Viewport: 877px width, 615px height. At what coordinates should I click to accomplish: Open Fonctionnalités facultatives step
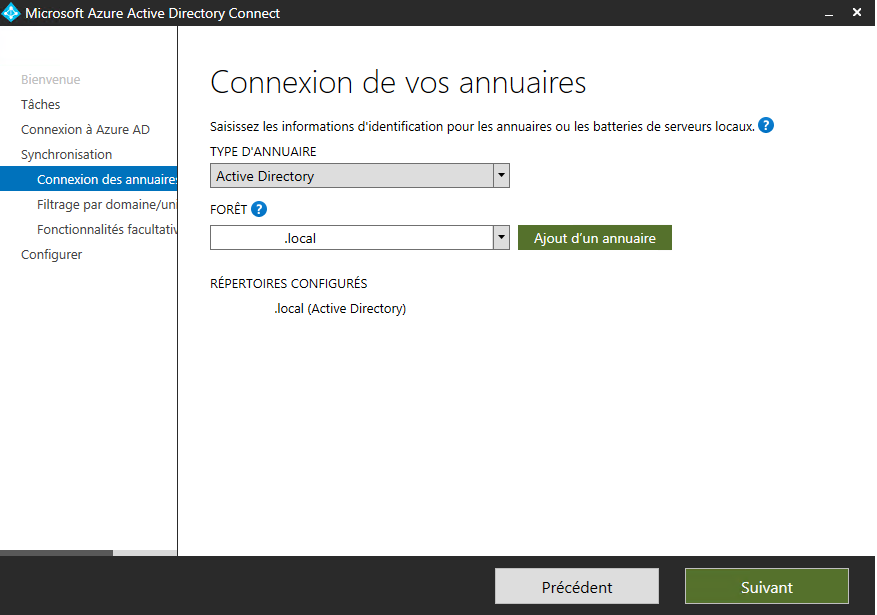point(107,229)
